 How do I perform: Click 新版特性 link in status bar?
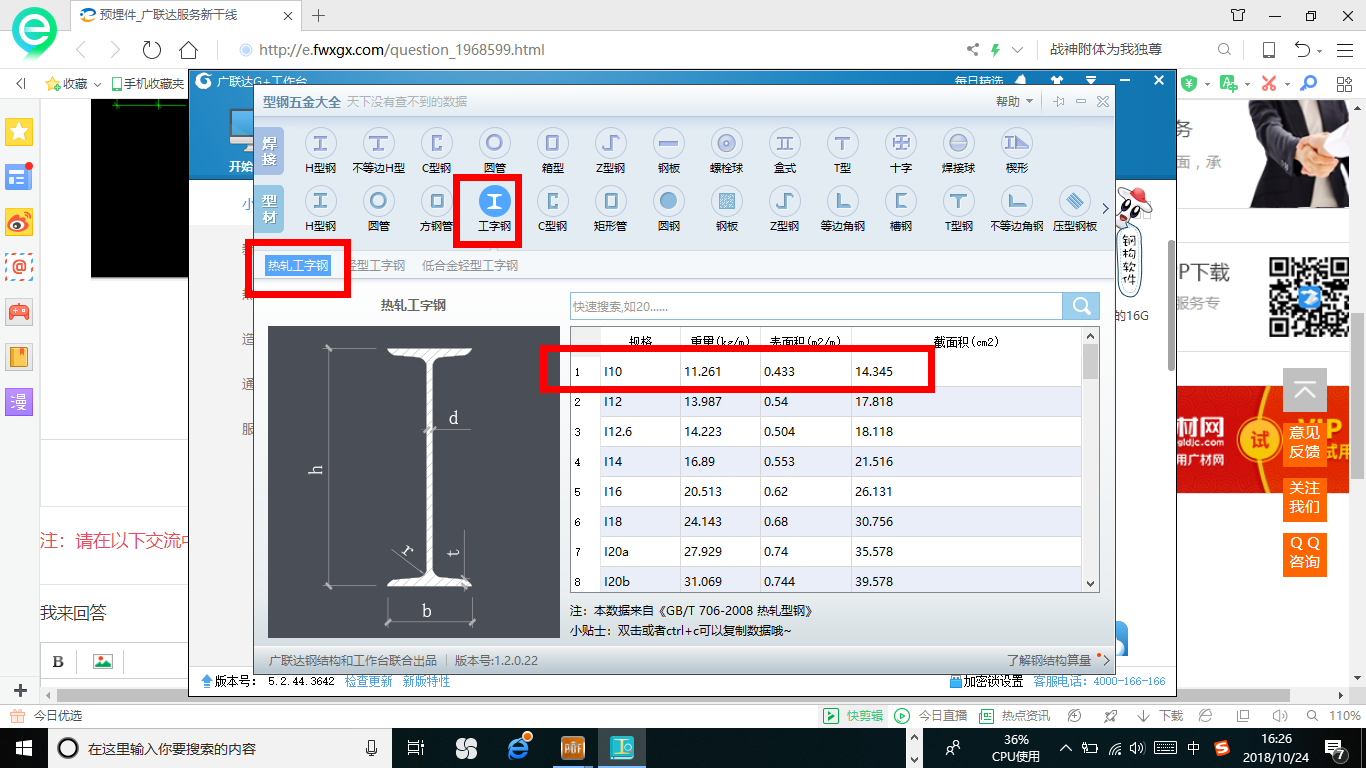coord(426,681)
